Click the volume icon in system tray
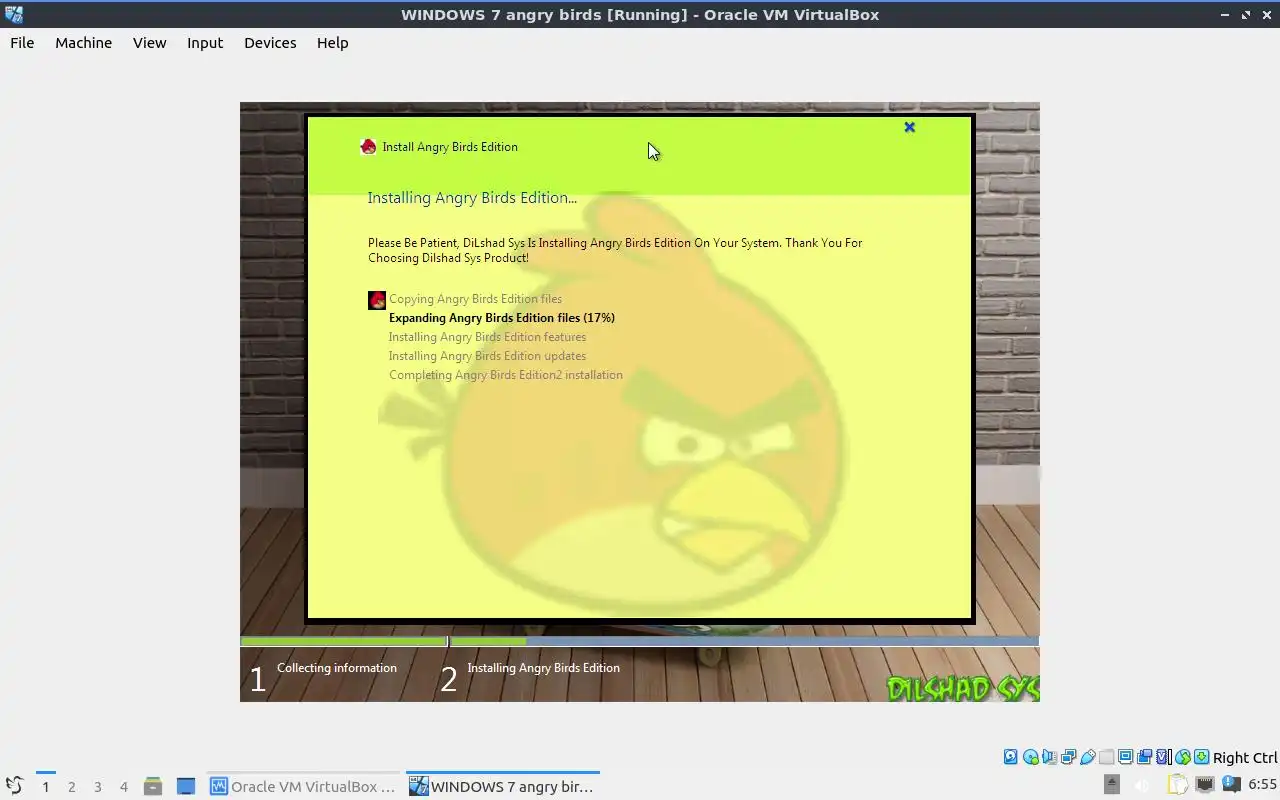1280x800 pixels. click(1143, 785)
